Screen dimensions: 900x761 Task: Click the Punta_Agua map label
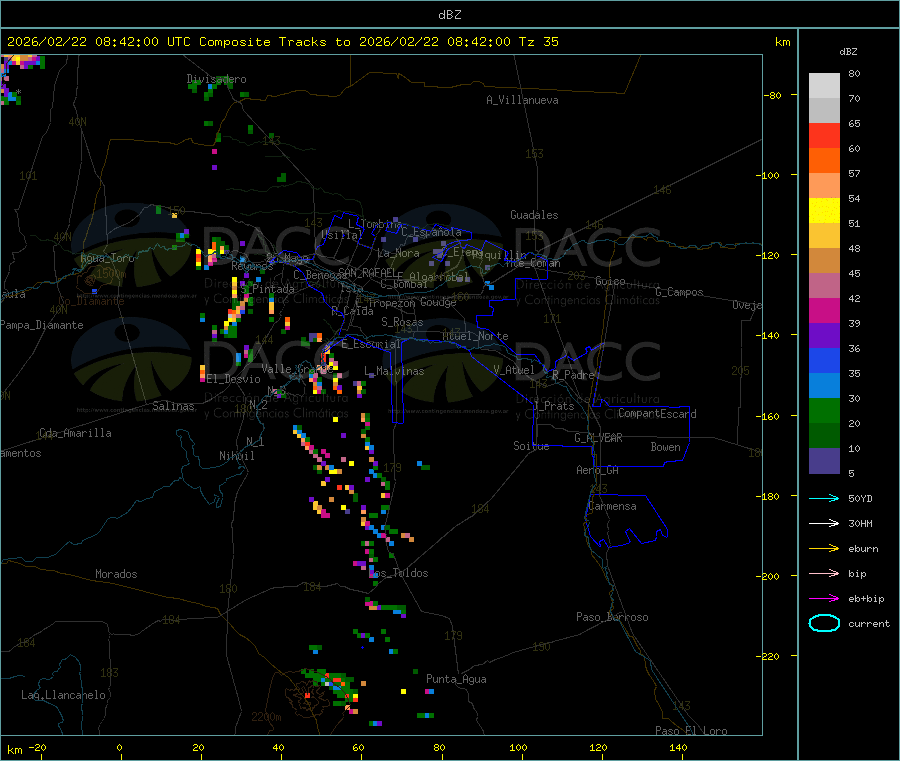tap(456, 679)
